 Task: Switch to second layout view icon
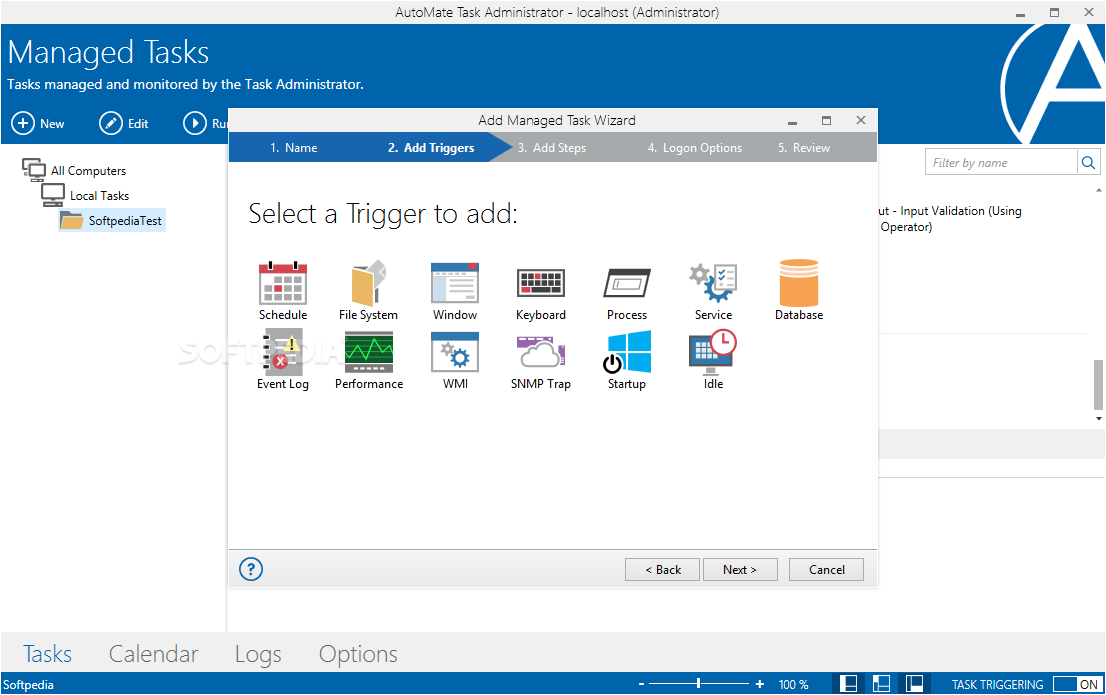coord(882,684)
